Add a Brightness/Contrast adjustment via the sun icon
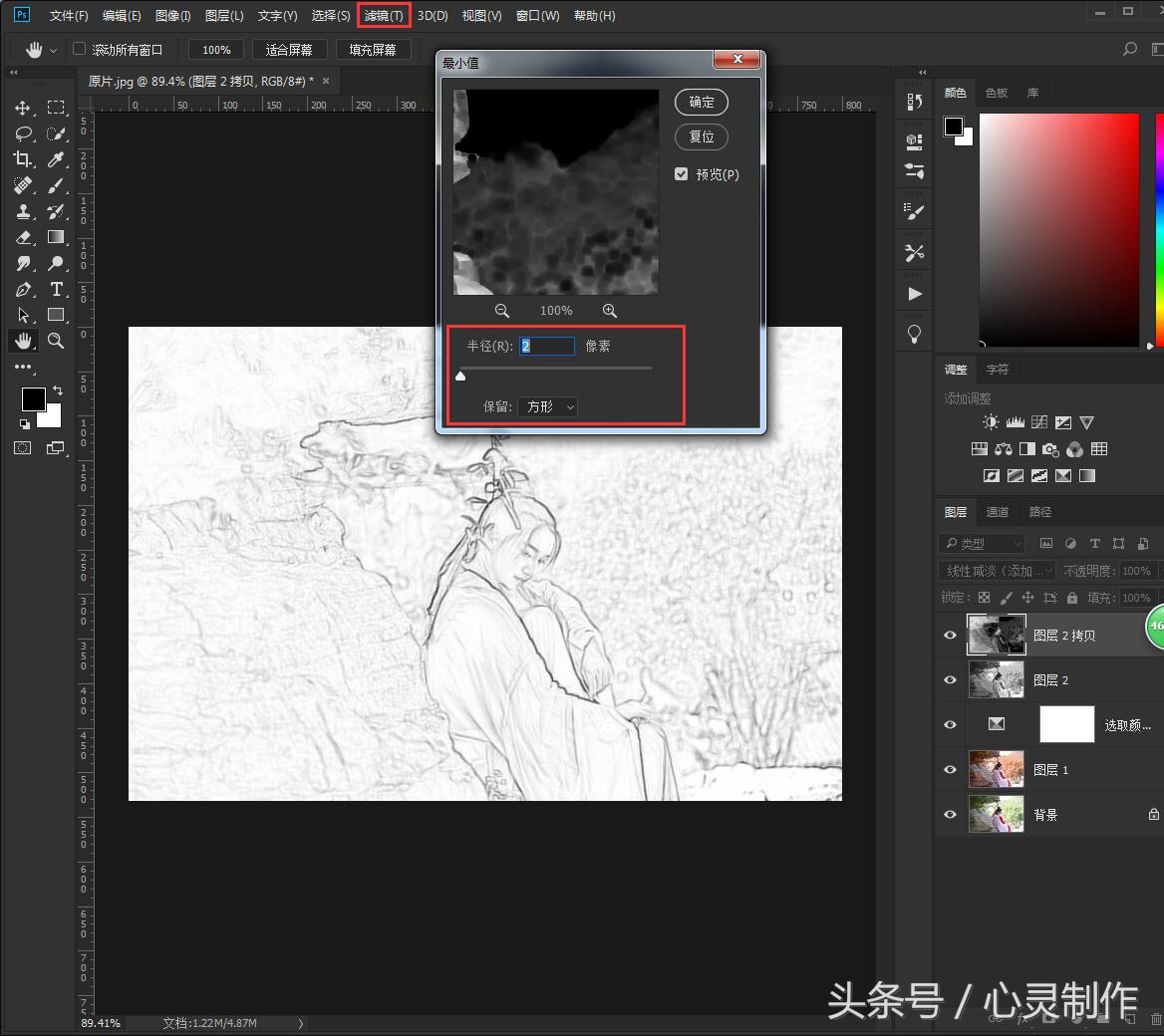Viewport: 1164px width, 1036px height. click(991, 421)
